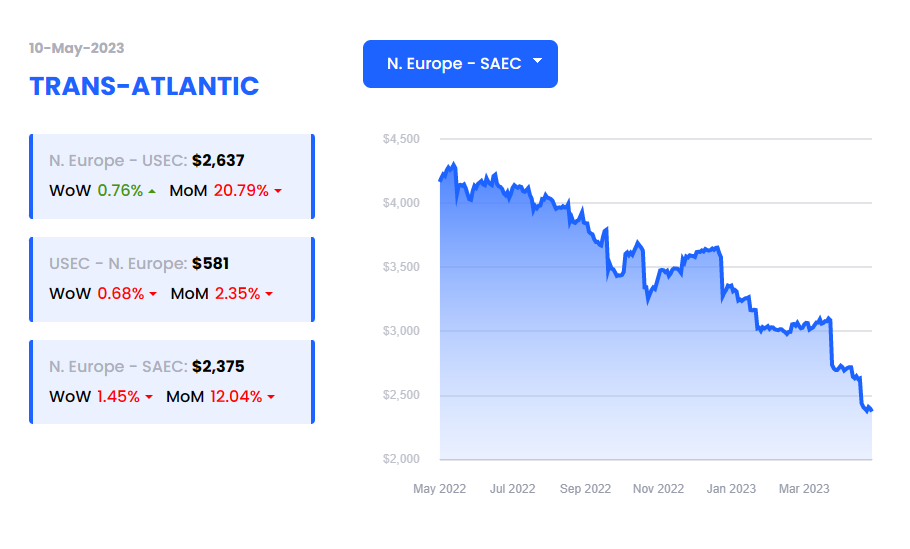Click the TRANS-ATLANTIC heading
Screen dimensions: 910x549
145,86
